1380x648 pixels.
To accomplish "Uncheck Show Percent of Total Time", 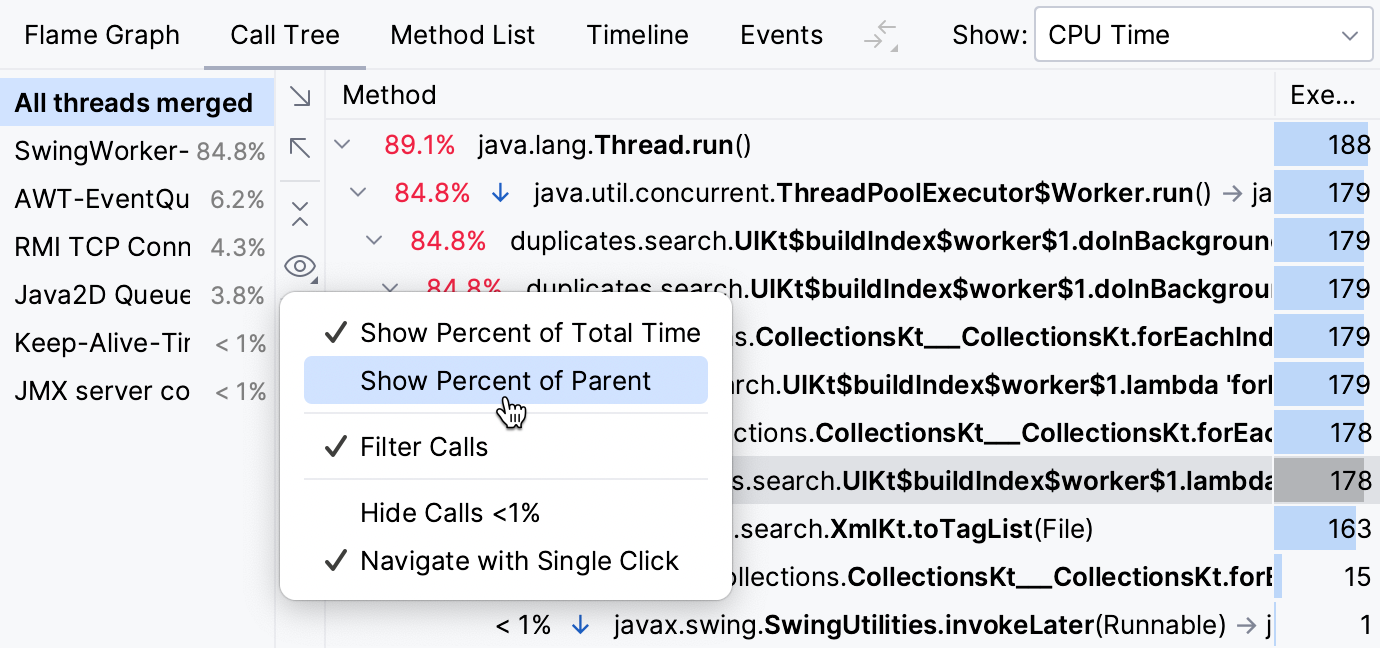I will [x=529, y=333].
